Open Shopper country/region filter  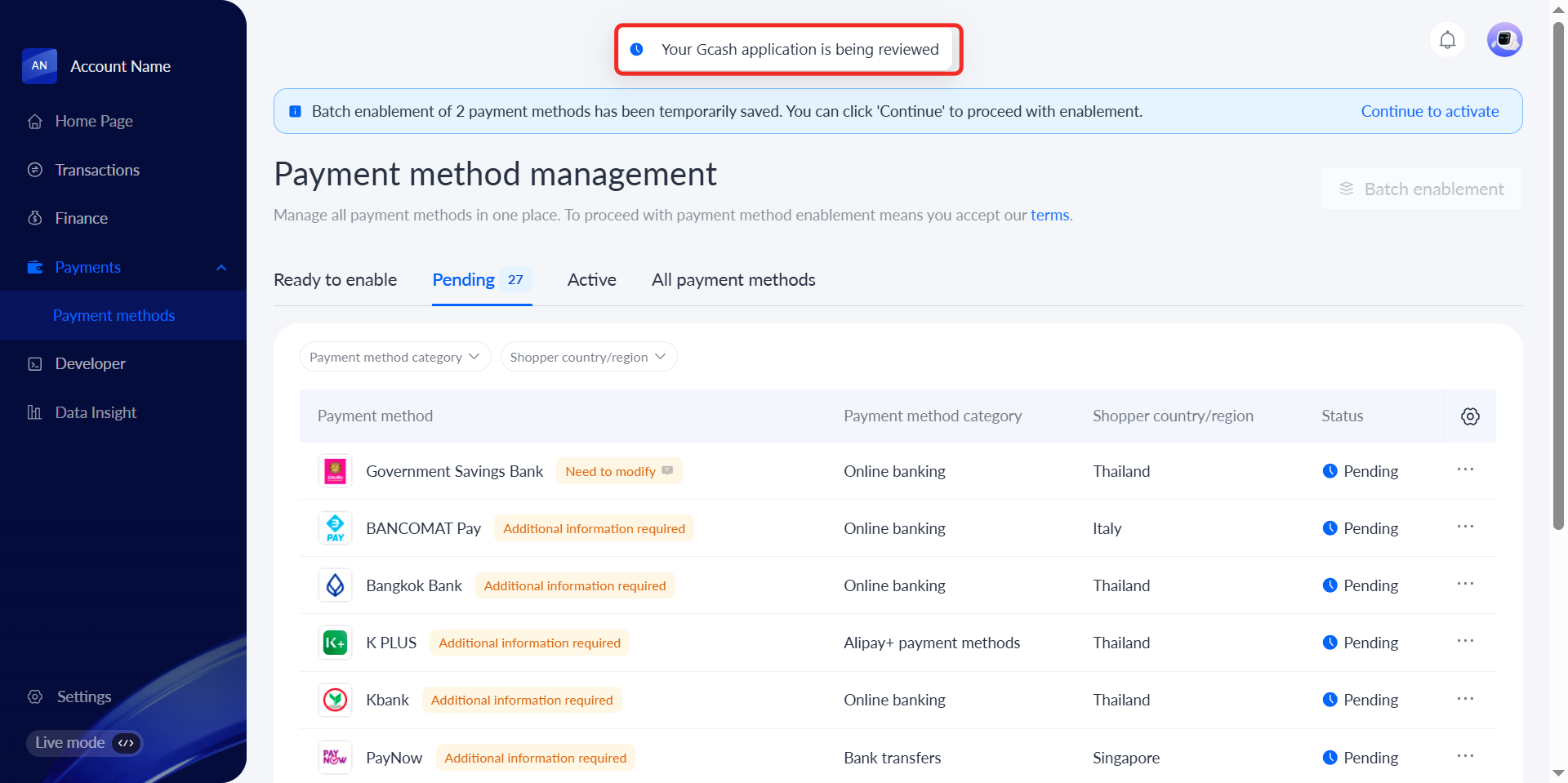(x=589, y=357)
